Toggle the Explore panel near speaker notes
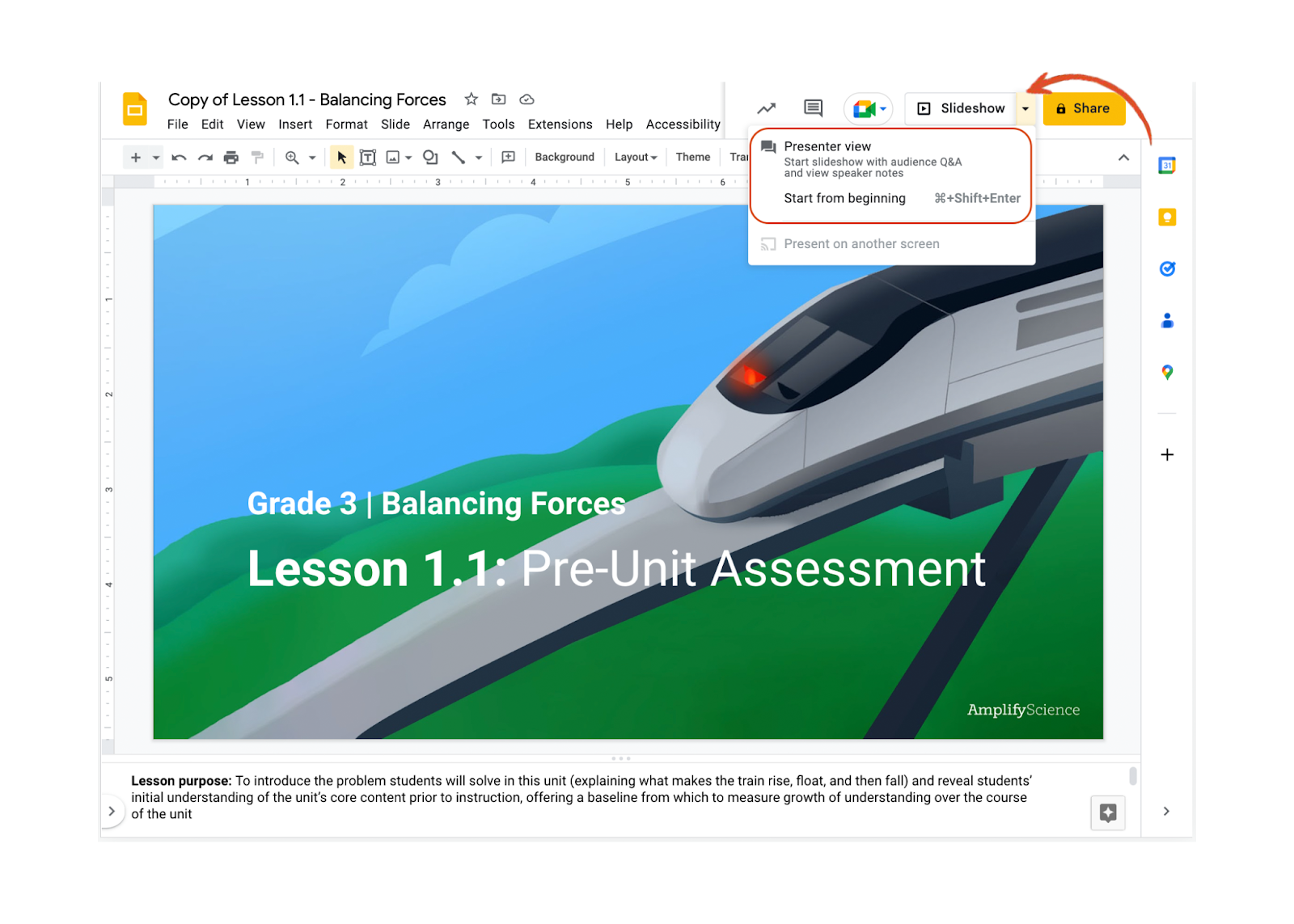The width and height of the screenshot is (1294, 924). [x=1108, y=812]
